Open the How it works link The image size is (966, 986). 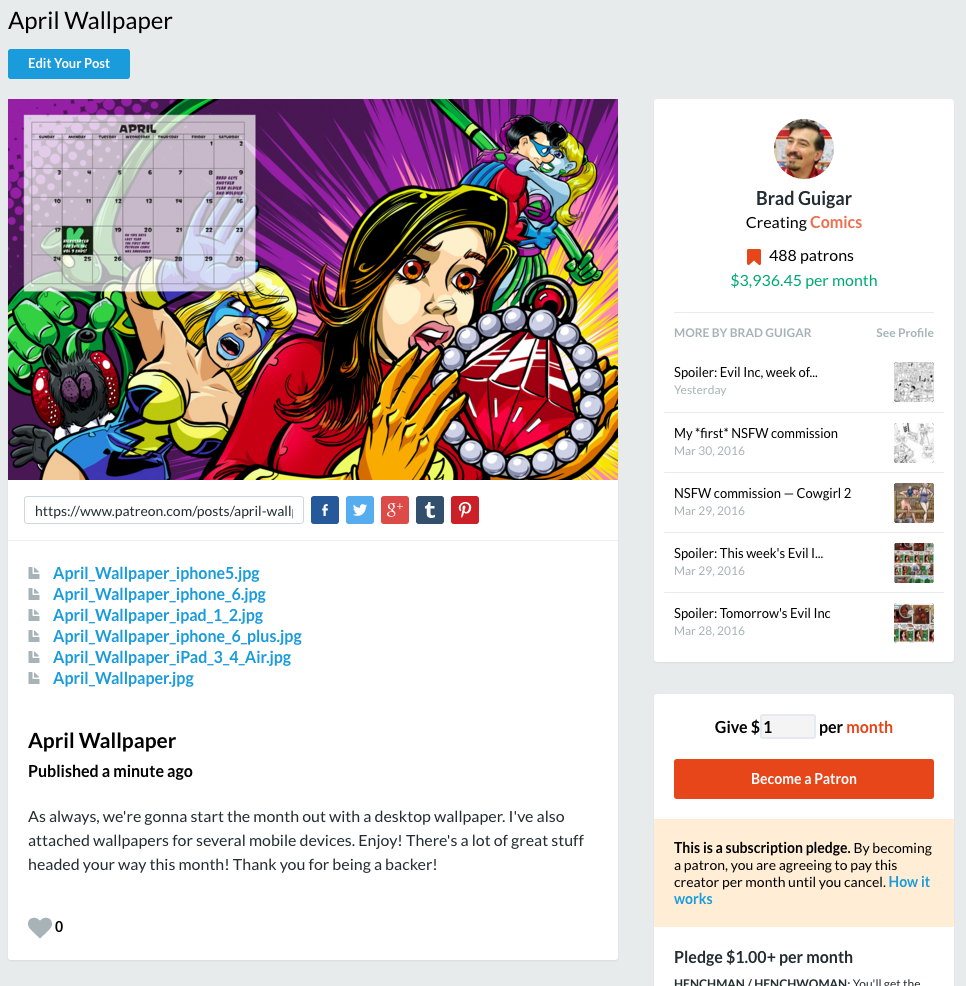802,890
